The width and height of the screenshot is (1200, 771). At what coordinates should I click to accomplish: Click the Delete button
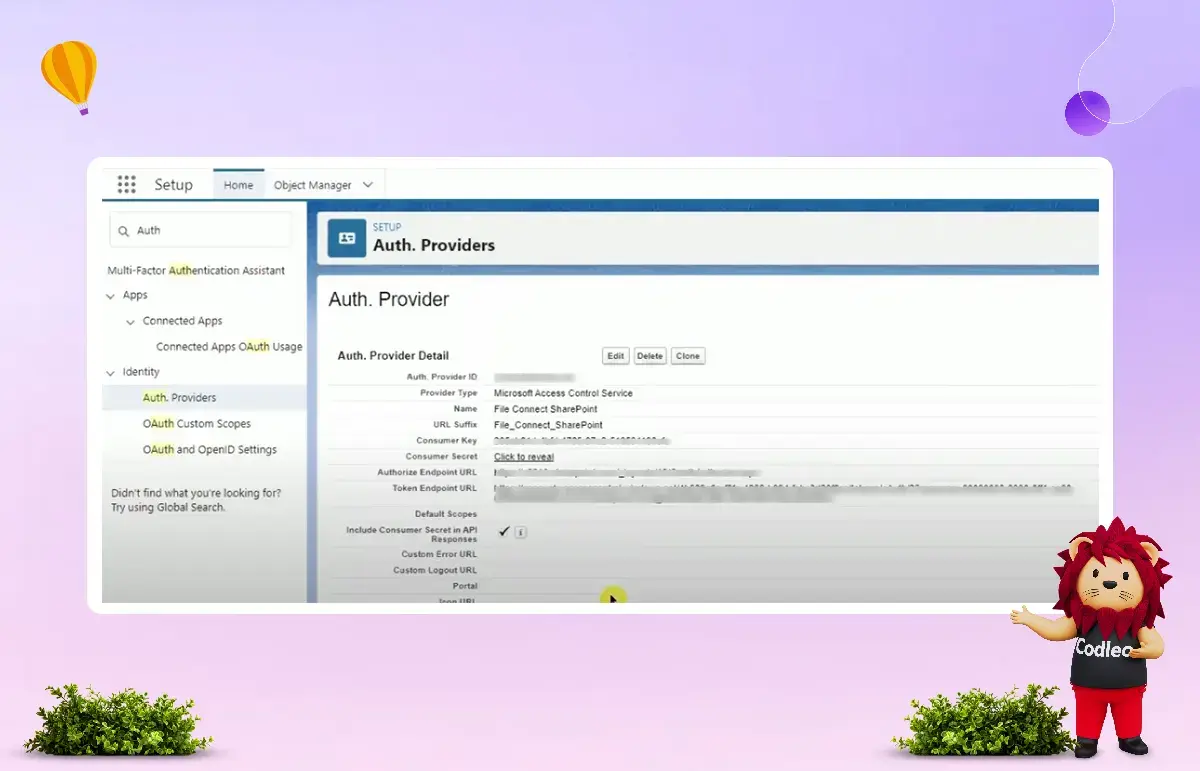point(650,356)
